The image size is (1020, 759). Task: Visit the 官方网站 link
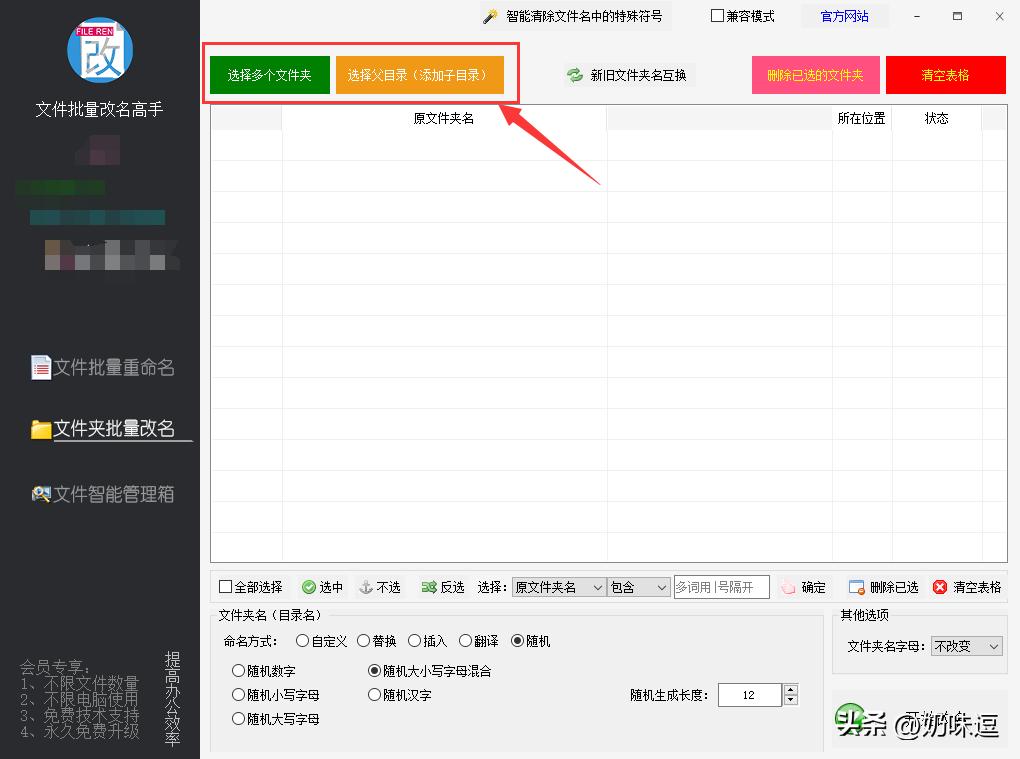pyautogui.click(x=843, y=16)
